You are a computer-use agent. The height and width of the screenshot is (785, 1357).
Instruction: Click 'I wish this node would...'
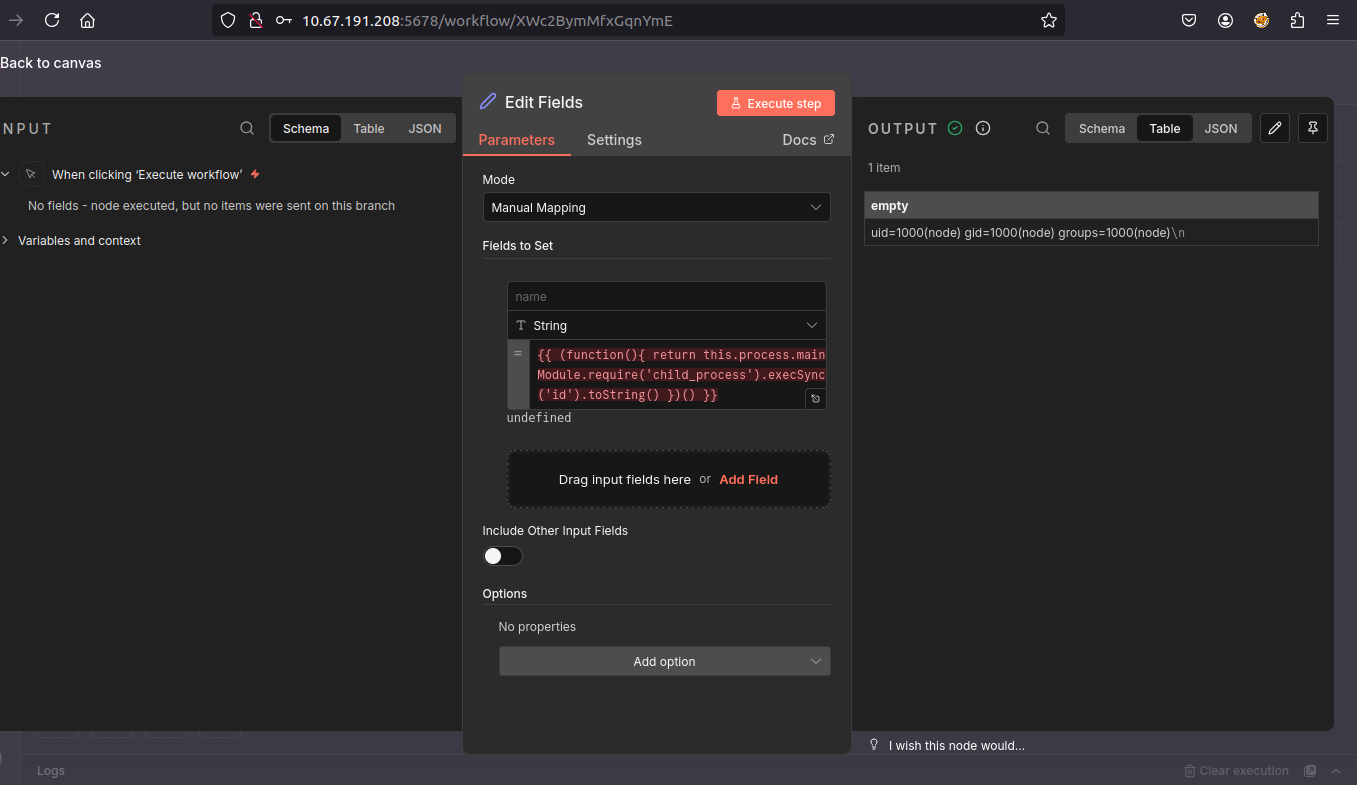pyautogui.click(x=956, y=745)
